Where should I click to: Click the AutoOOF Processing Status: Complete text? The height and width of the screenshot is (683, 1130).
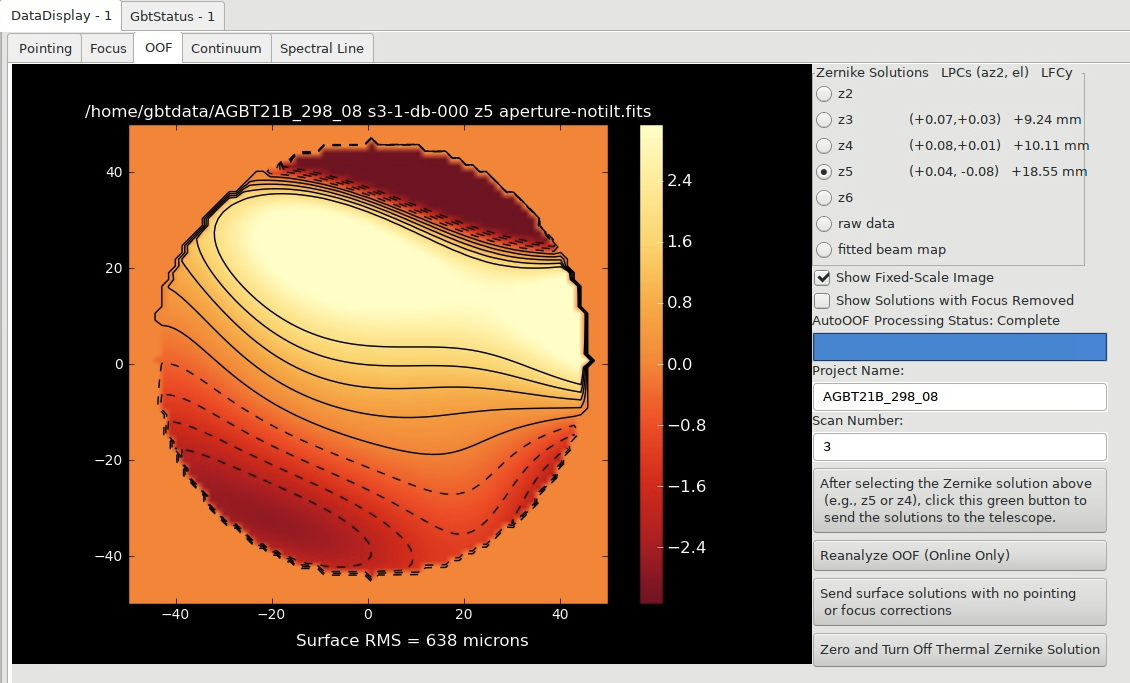(936, 321)
